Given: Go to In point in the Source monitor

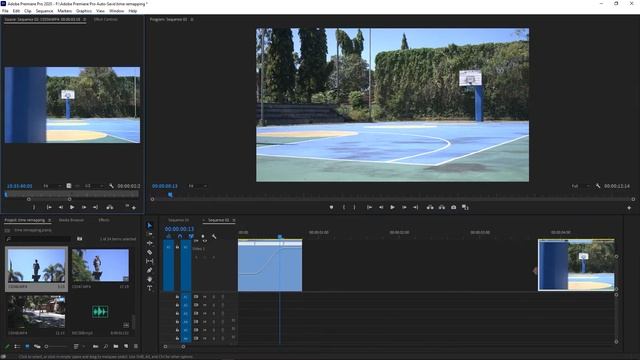Looking at the screenshot, I should click(49, 207).
